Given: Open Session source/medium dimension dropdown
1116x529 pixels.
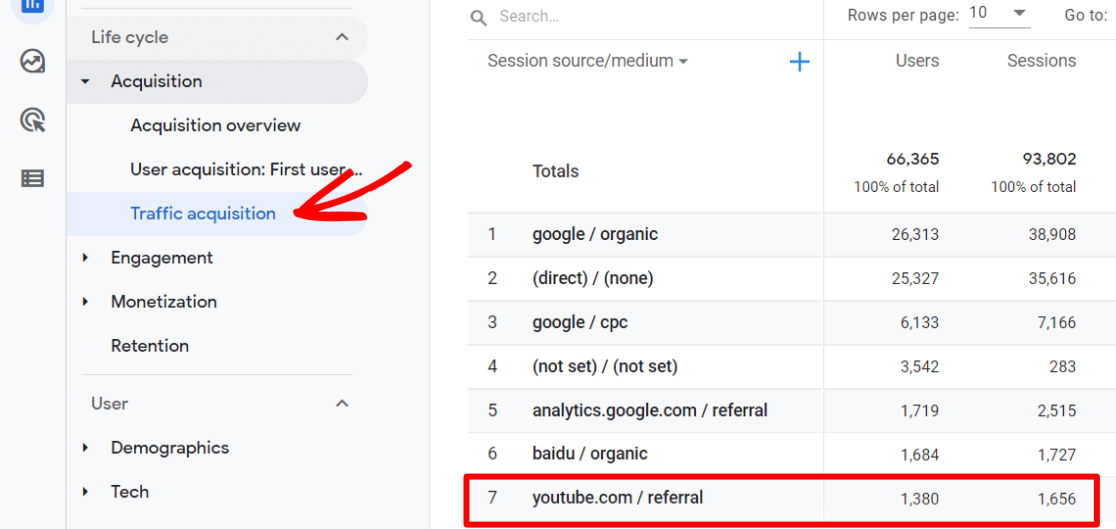Looking at the screenshot, I should click(587, 61).
